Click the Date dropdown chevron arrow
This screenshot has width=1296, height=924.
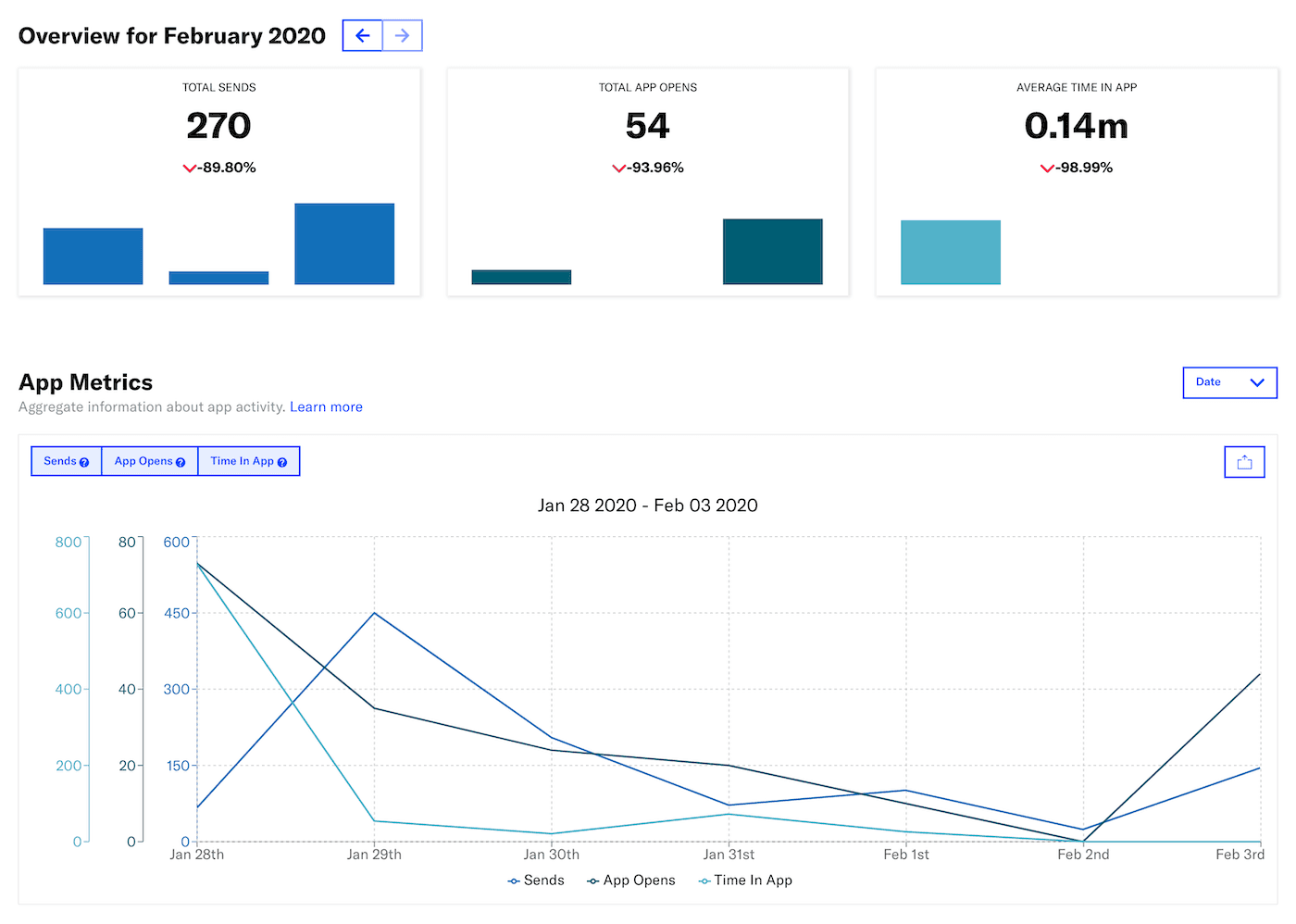[x=1256, y=381]
